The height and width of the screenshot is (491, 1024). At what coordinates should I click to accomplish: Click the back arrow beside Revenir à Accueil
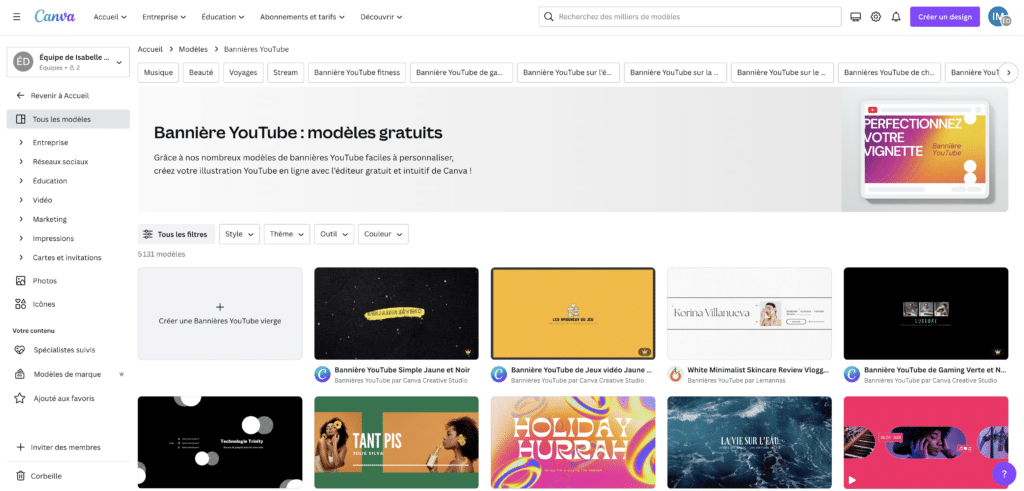pos(20,95)
